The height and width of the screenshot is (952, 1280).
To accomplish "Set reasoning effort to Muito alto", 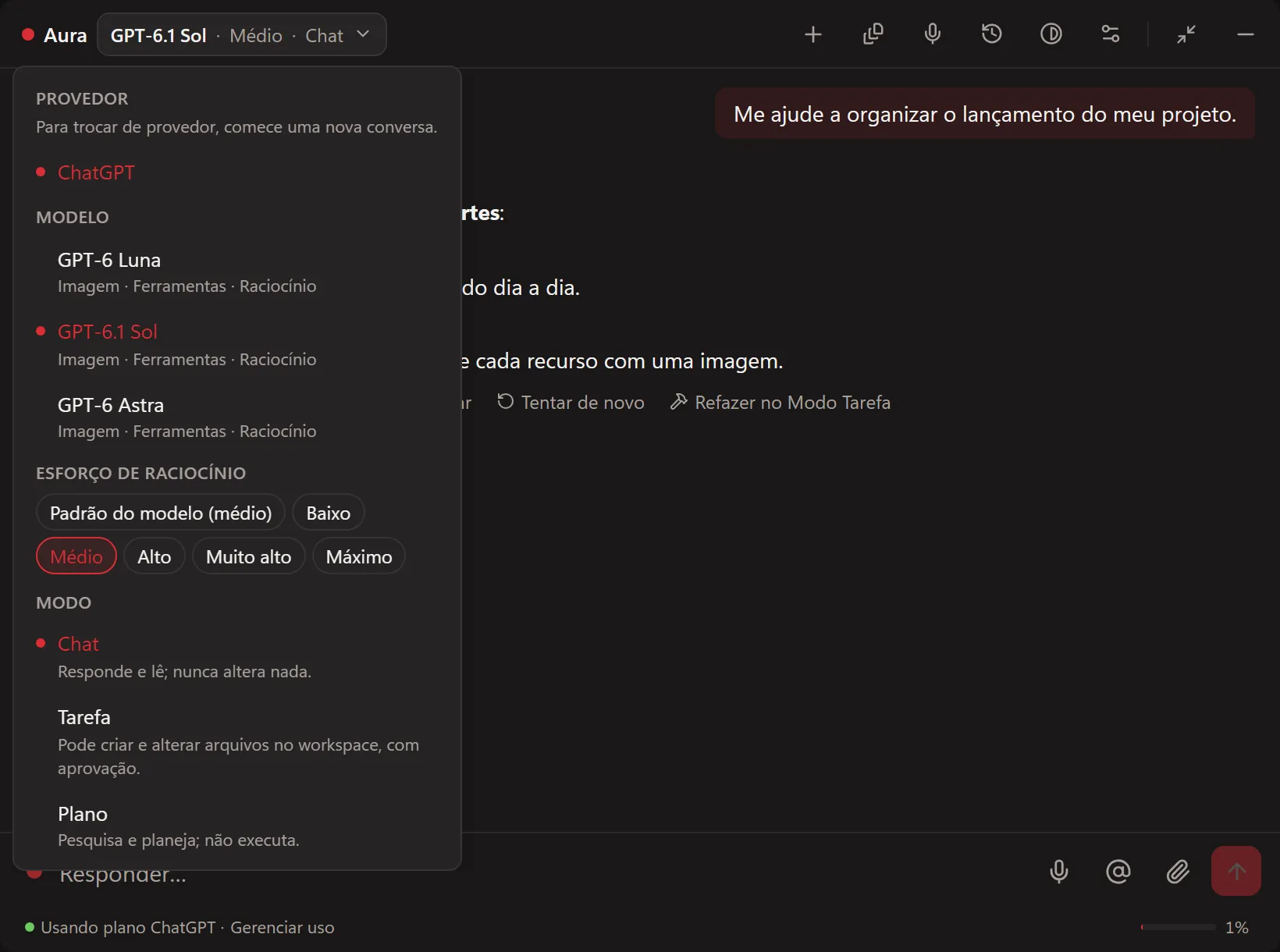I will [249, 556].
